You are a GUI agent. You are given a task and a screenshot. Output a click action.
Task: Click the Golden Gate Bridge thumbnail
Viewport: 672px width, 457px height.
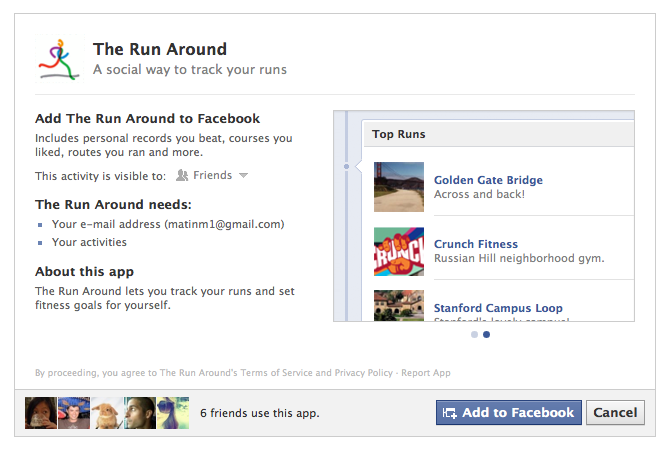point(399,187)
